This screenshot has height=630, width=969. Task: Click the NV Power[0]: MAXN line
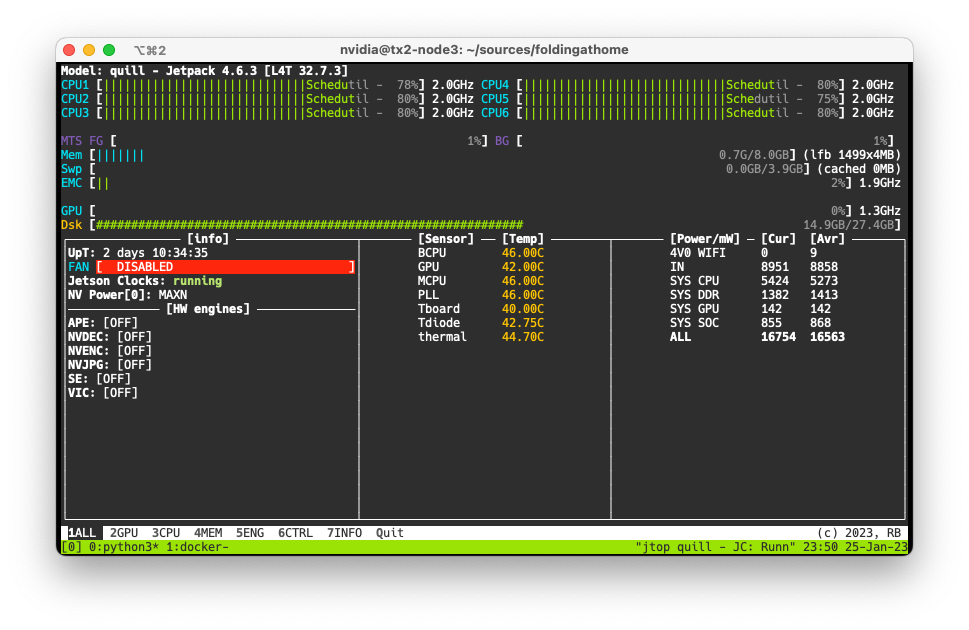[127, 295]
